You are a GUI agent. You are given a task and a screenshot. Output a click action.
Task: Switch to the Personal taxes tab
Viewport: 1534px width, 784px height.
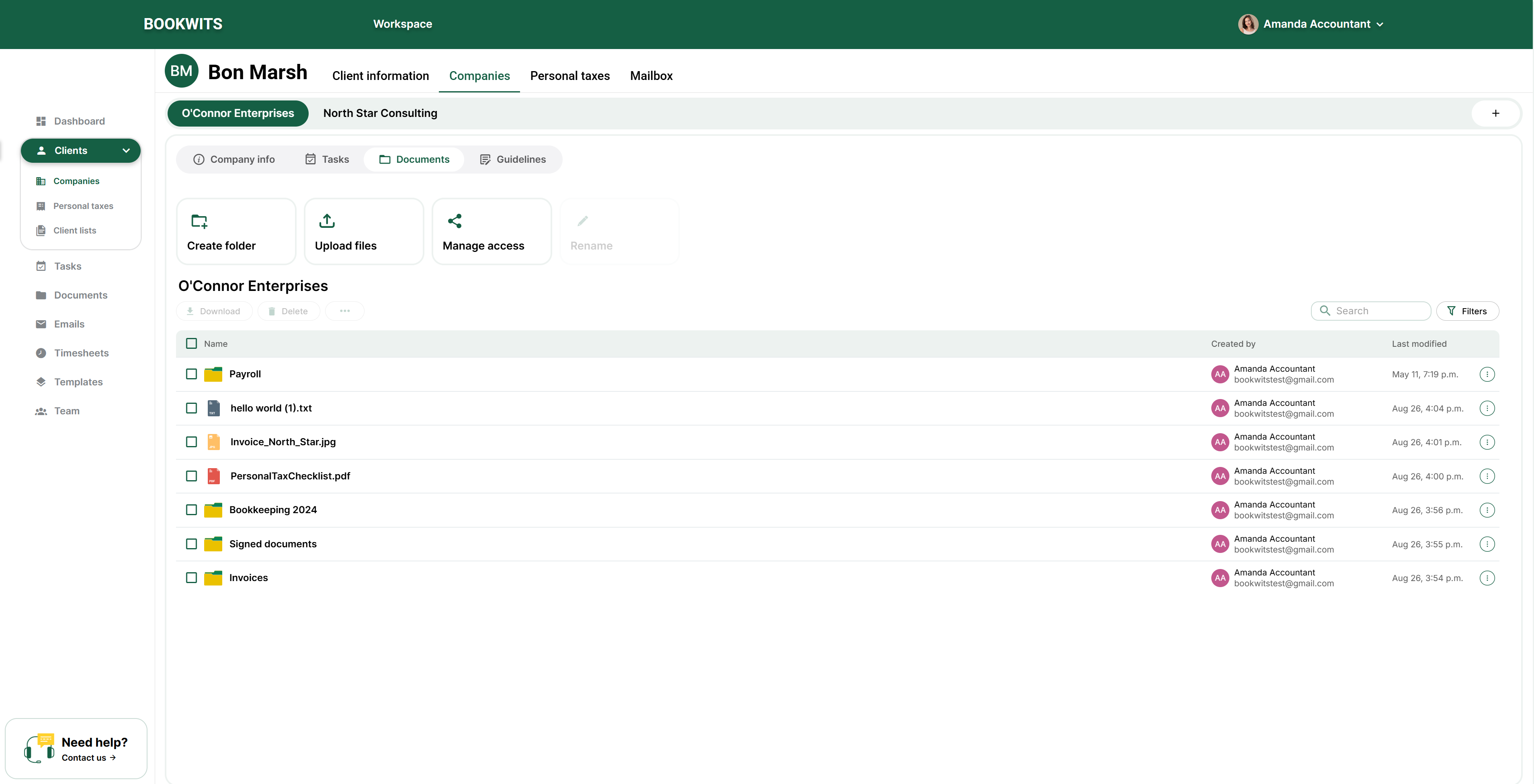click(569, 76)
